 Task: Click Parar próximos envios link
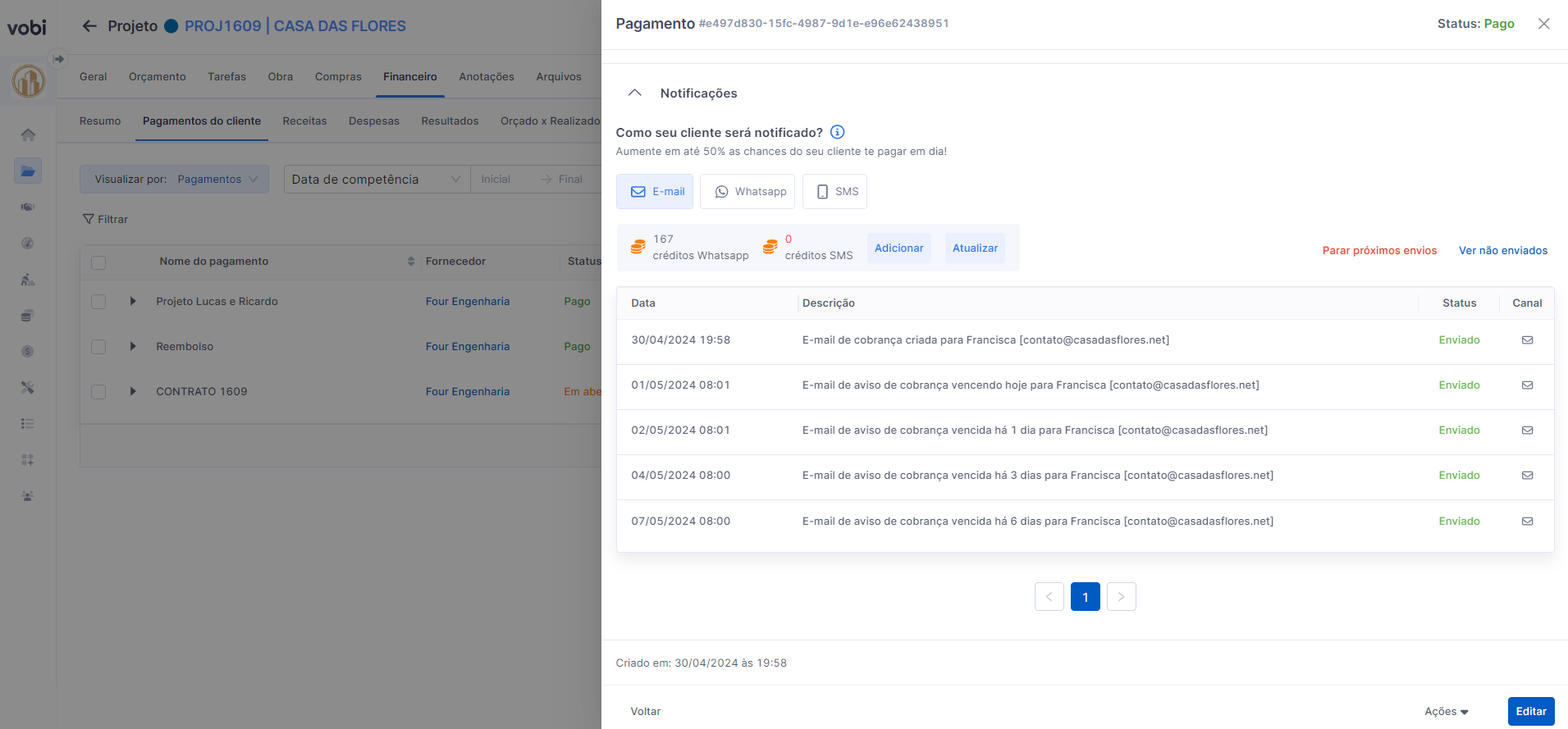[1379, 251]
